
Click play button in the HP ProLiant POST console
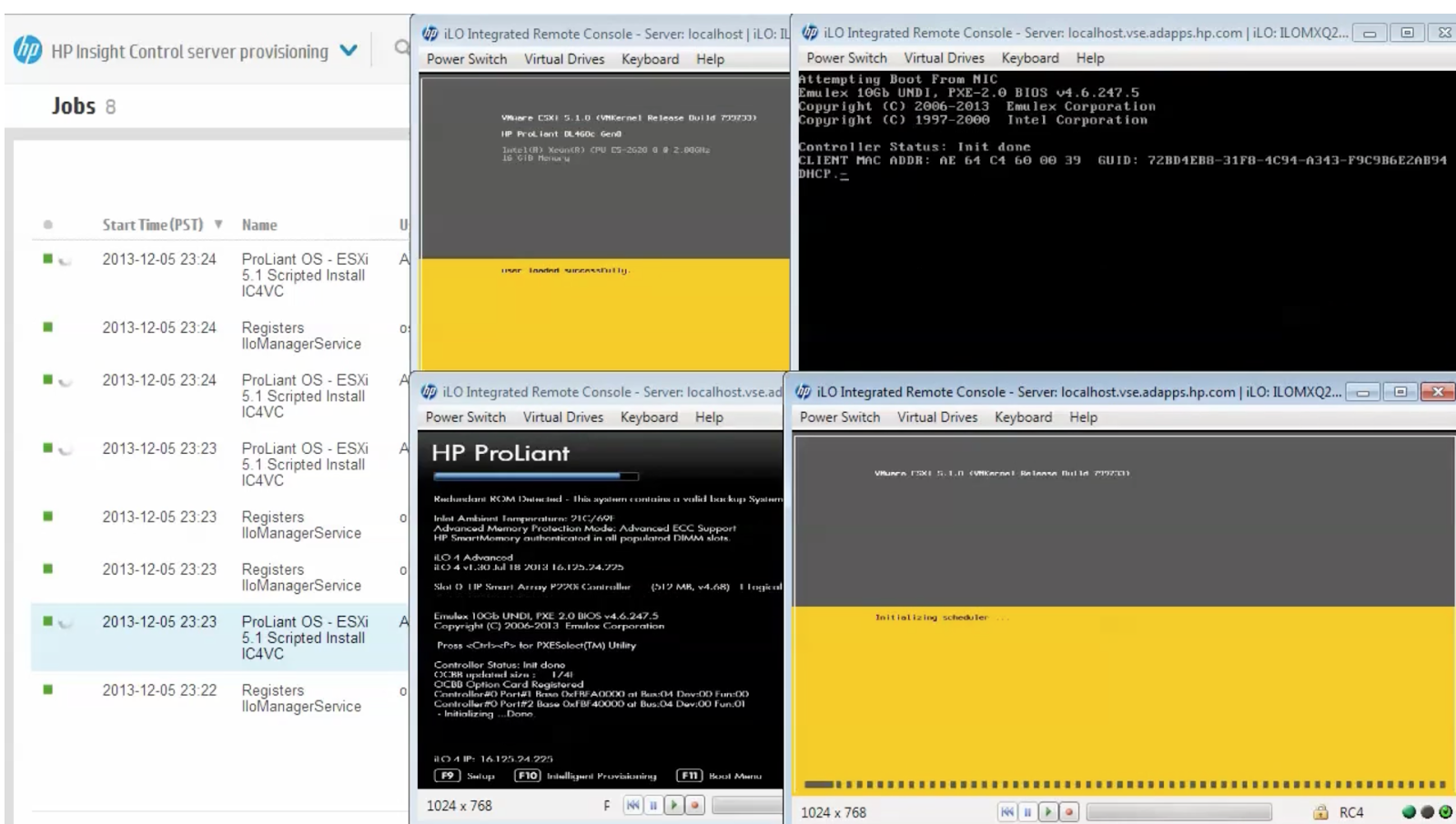click(x=673, y=806)
